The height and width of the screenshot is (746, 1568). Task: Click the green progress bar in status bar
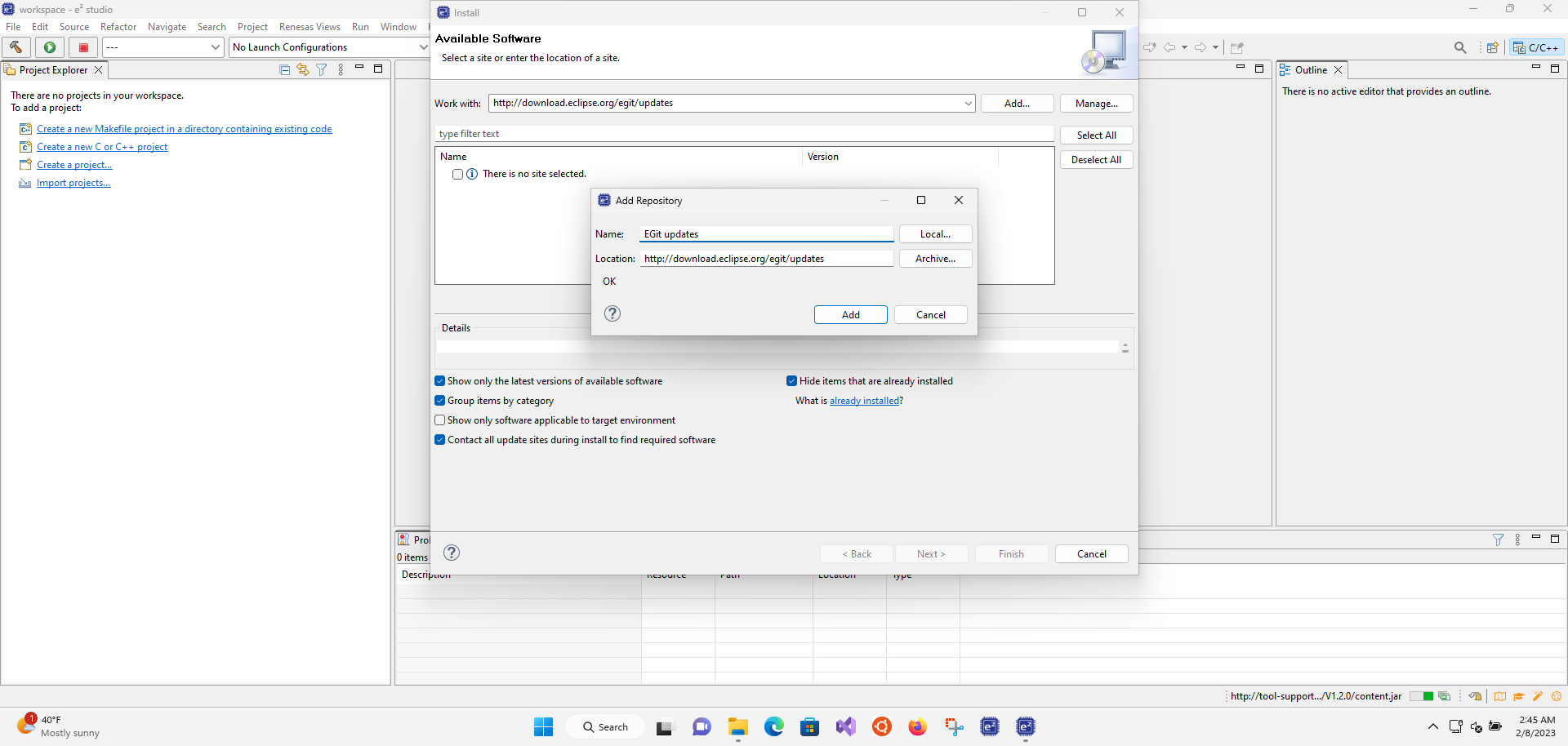click(x=1422, y=696)
